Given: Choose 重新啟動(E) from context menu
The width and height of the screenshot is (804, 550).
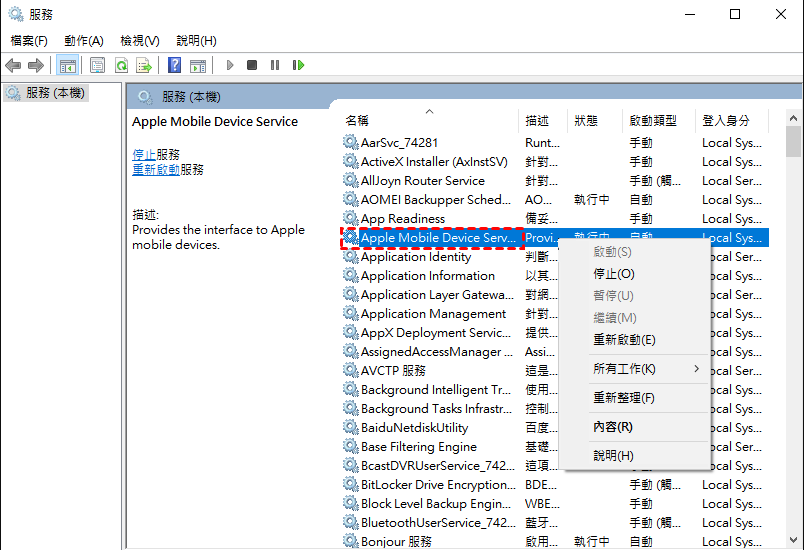Looking at the screenshot, I should (x=624, y=340).
